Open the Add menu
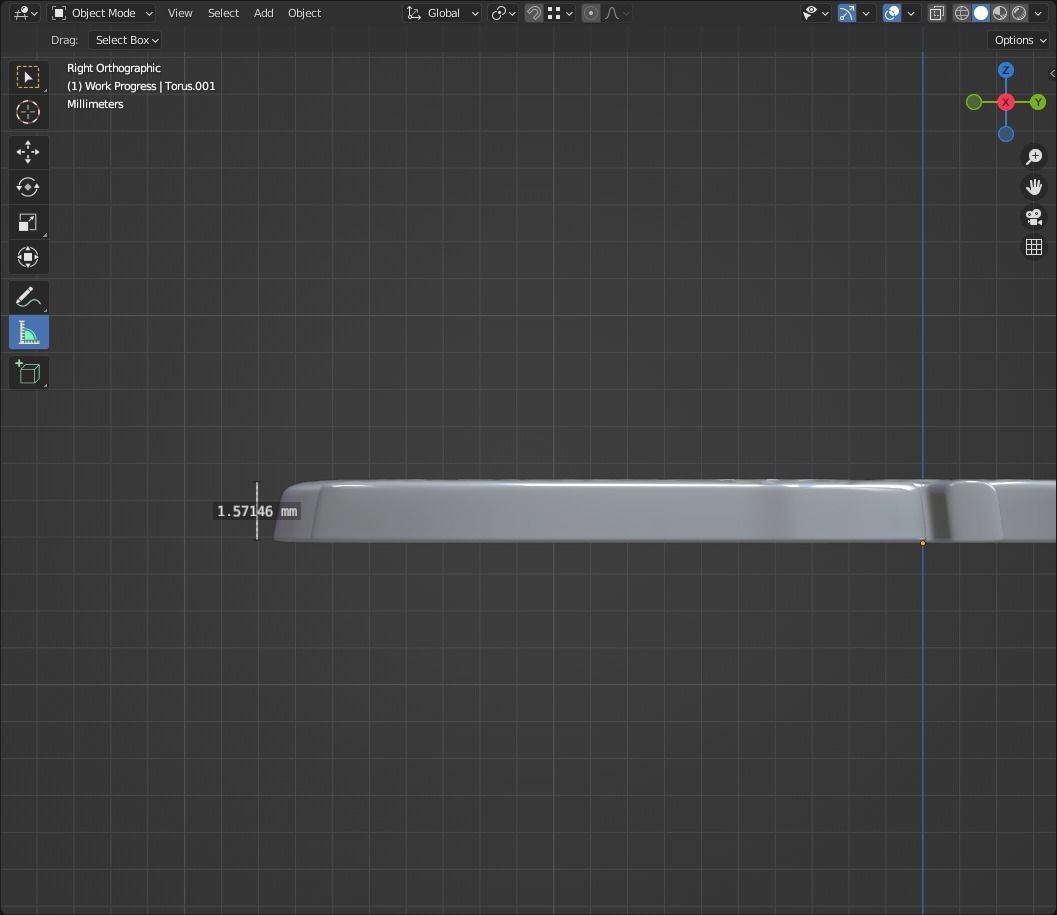Image resolution: width=1057 pixels, height=915 pixels. tap(264, 13)
